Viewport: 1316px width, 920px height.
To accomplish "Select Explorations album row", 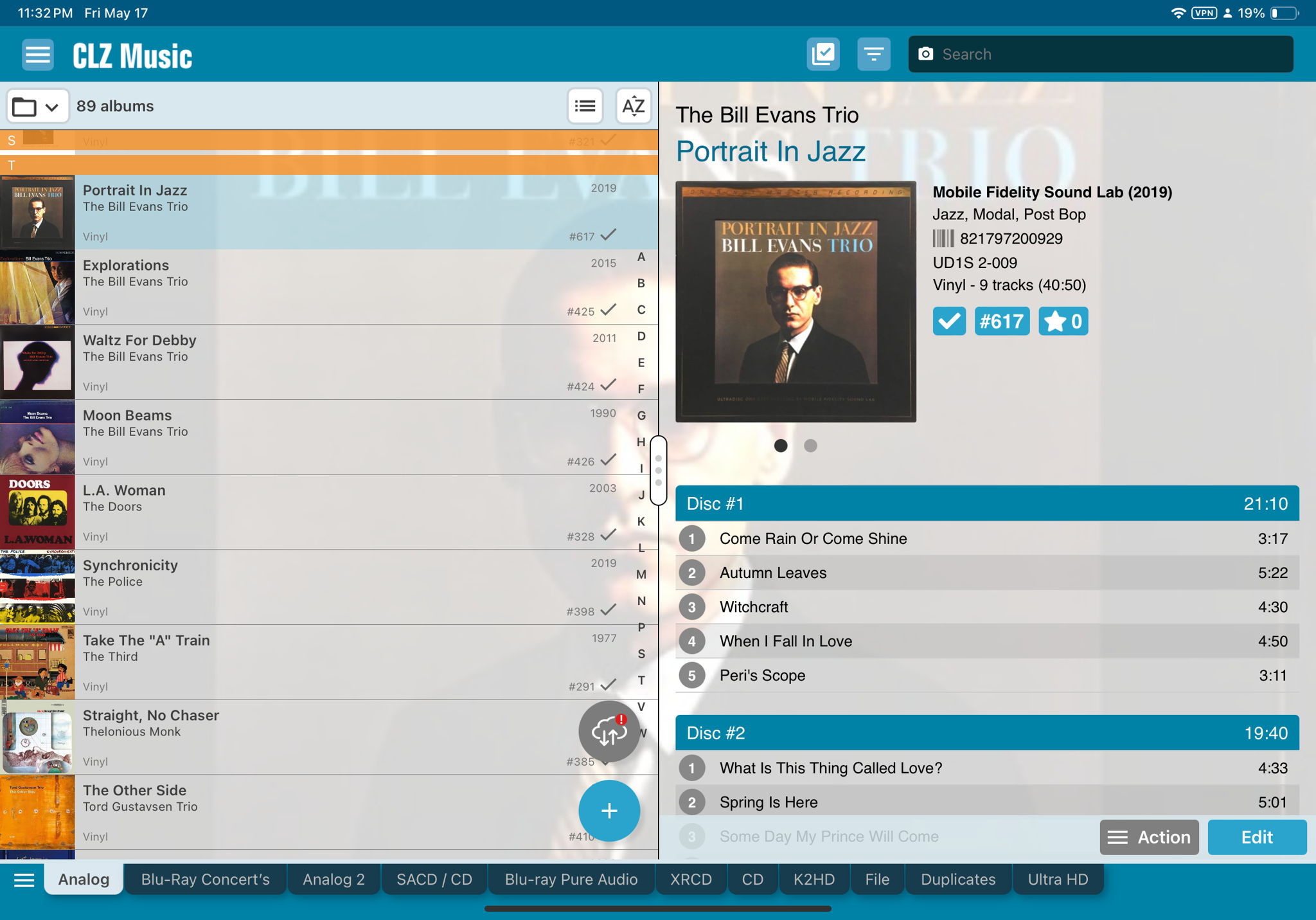I will [329, 287].
